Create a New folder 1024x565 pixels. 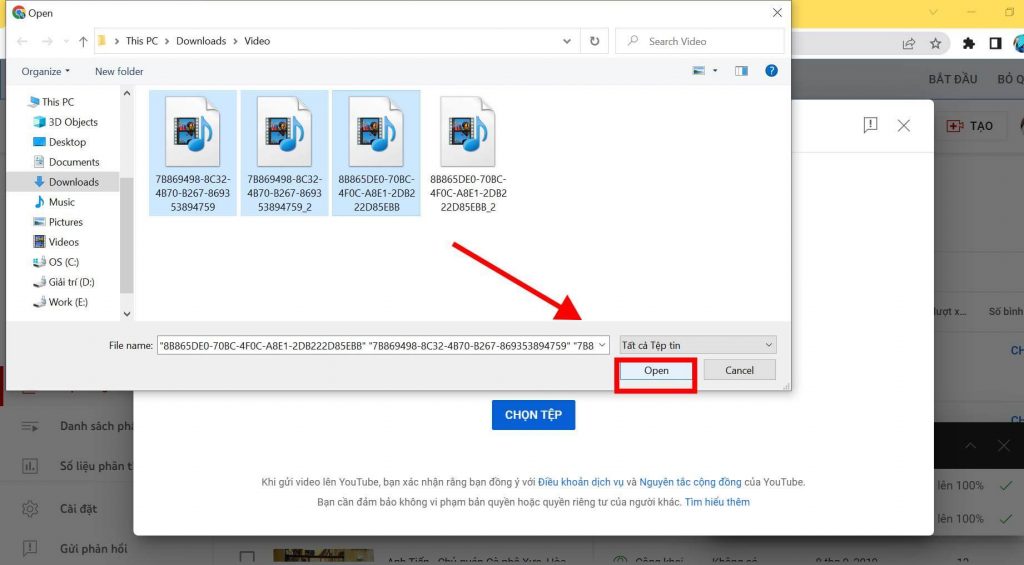click(119, 71)
